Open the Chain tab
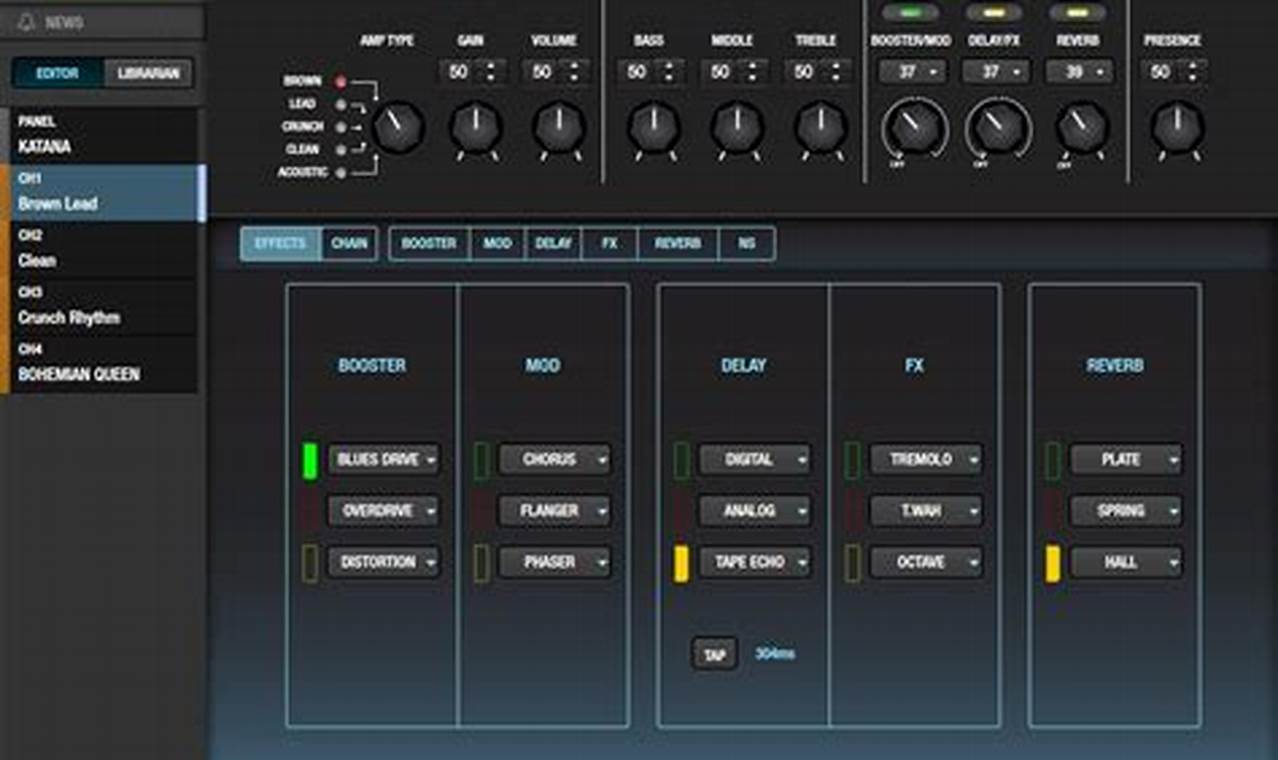The image size is (1278, 760). [349, 244]
